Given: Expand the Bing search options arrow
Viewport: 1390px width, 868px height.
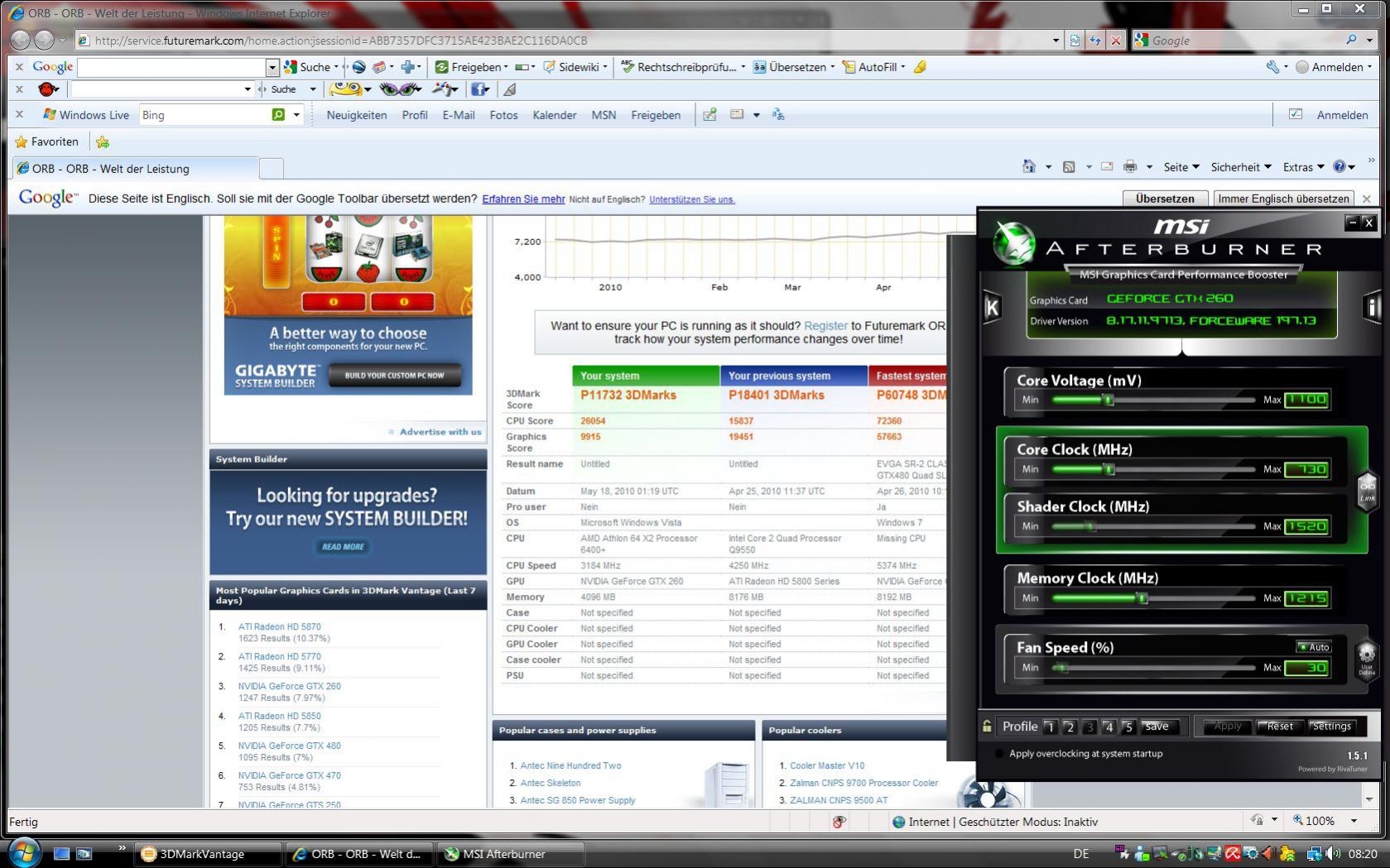Looking at the screenshot, I should [x=296, y=115].
